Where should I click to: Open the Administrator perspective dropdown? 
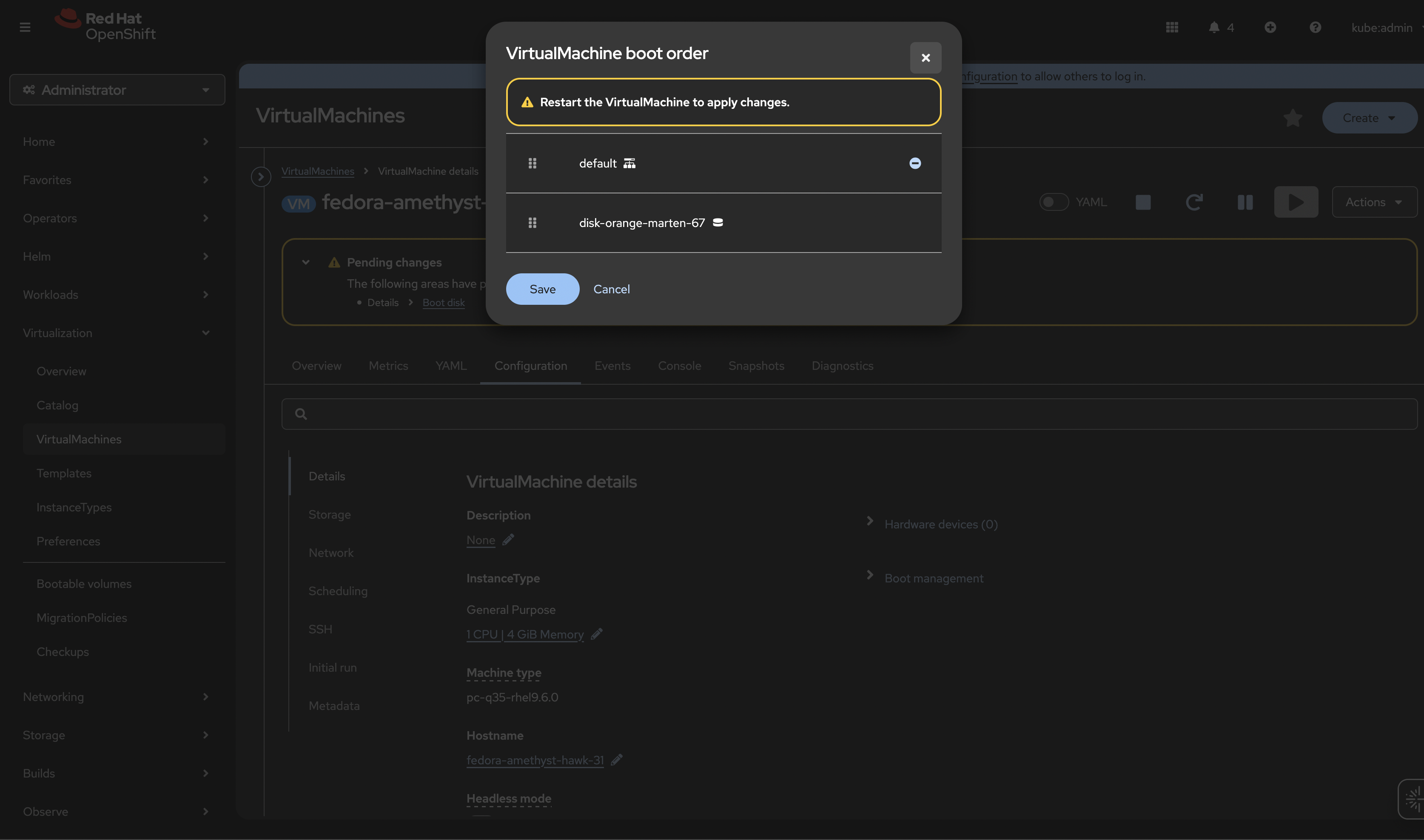pos(117,90)
